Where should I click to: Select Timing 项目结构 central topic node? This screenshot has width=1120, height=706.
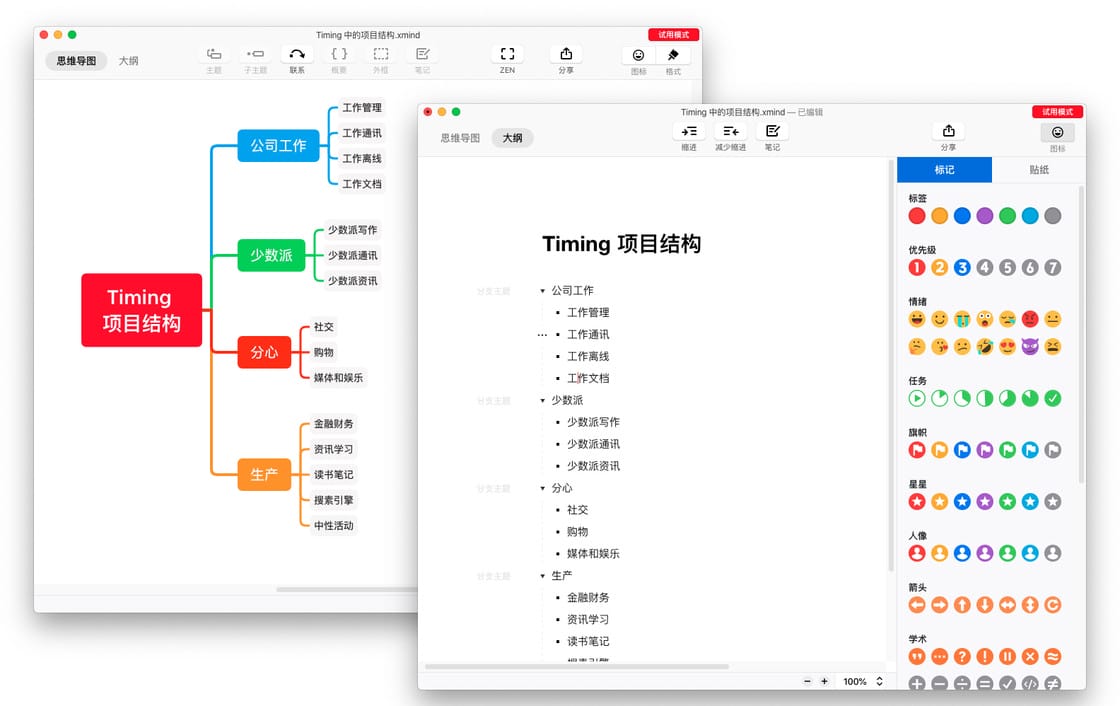(141, 310)
